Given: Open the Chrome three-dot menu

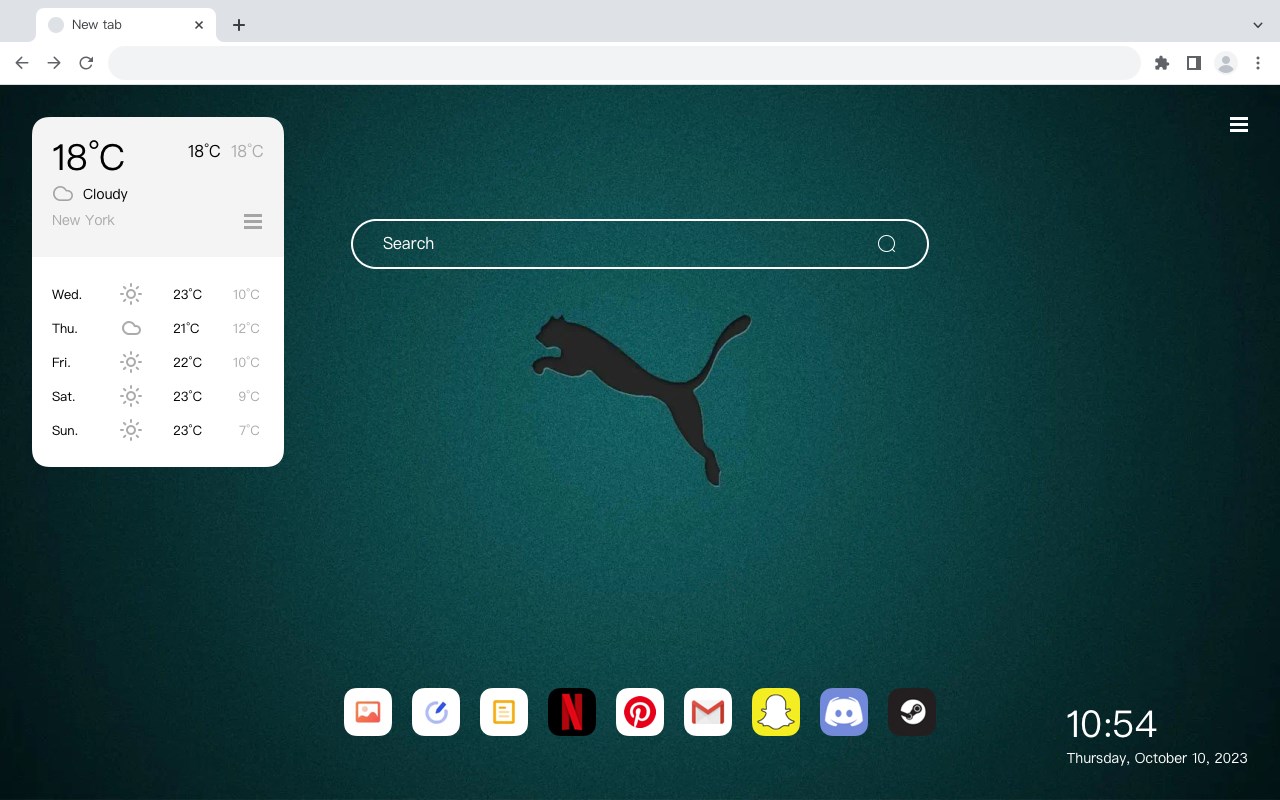Looking at the screenshot, I should coord(1258,63).
